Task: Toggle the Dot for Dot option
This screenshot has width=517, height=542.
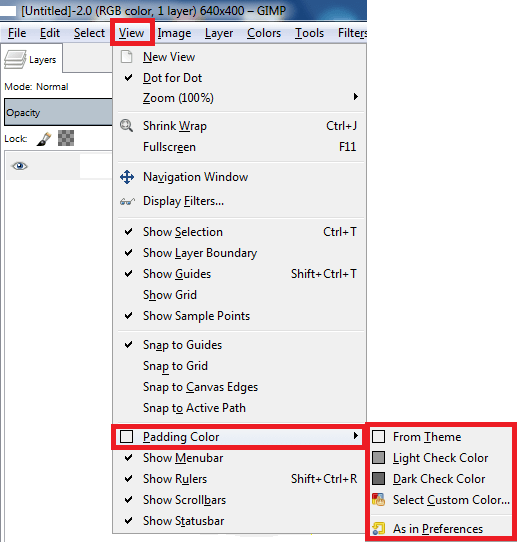Action: 240,78
